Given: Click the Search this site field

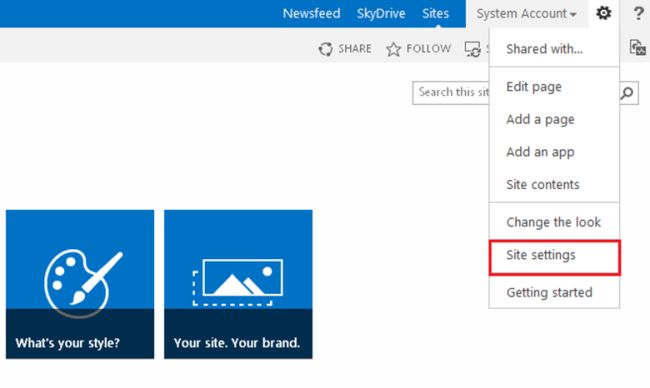Looking at the screenshot, I should tap(451, 93).
